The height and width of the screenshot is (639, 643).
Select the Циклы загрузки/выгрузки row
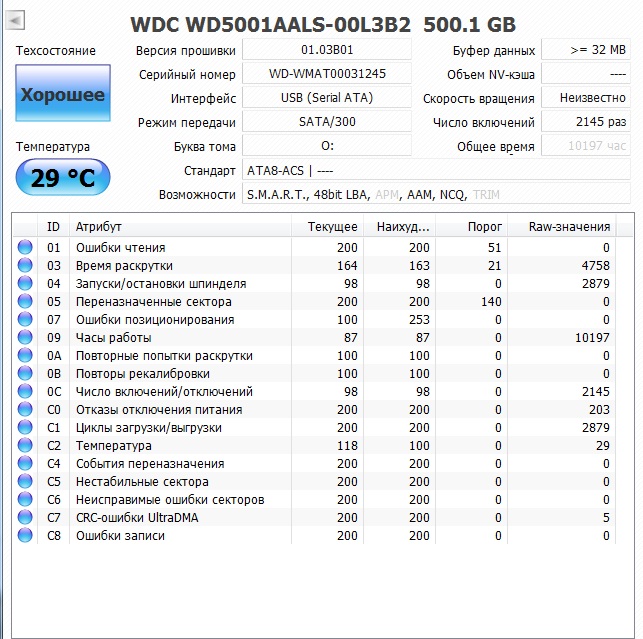(x=314, y=427)
